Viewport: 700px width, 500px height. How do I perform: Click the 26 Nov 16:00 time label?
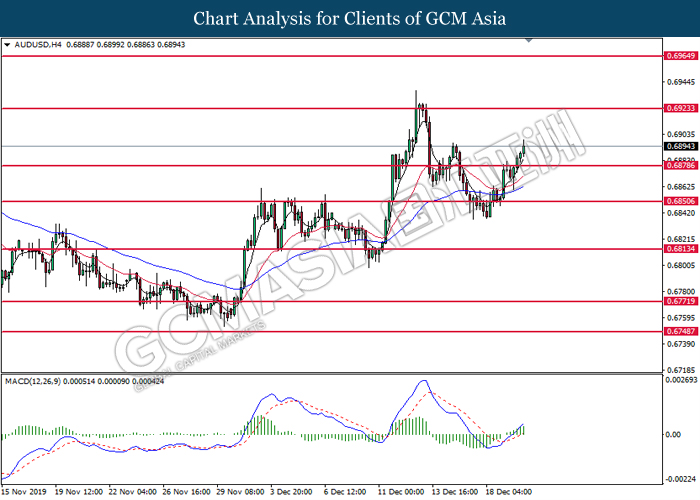[x=186, y=492]
